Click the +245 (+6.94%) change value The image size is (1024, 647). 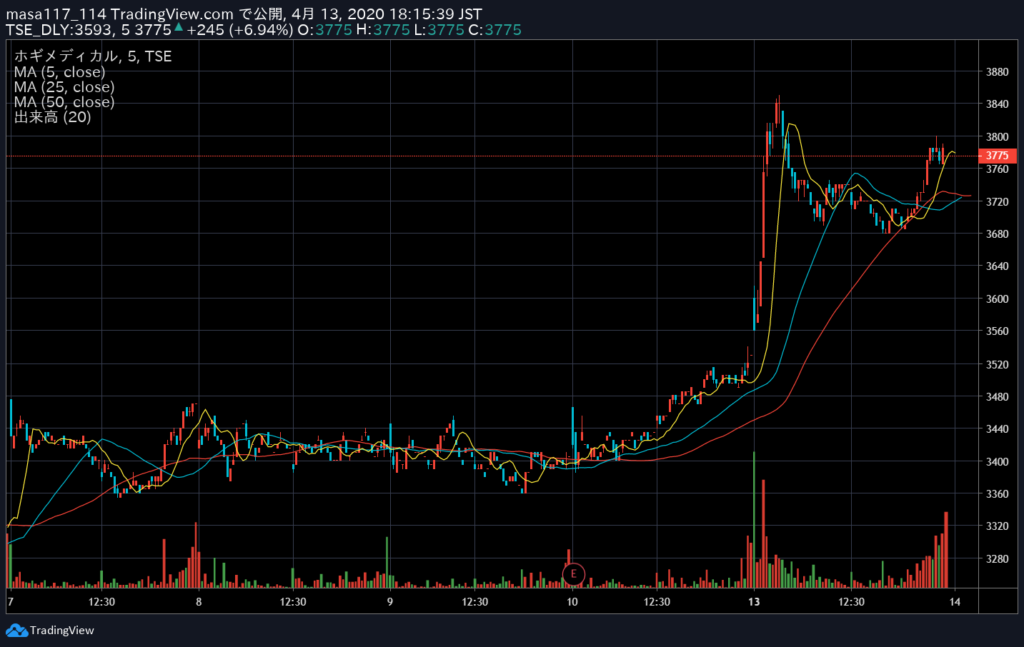click(240, 30)
